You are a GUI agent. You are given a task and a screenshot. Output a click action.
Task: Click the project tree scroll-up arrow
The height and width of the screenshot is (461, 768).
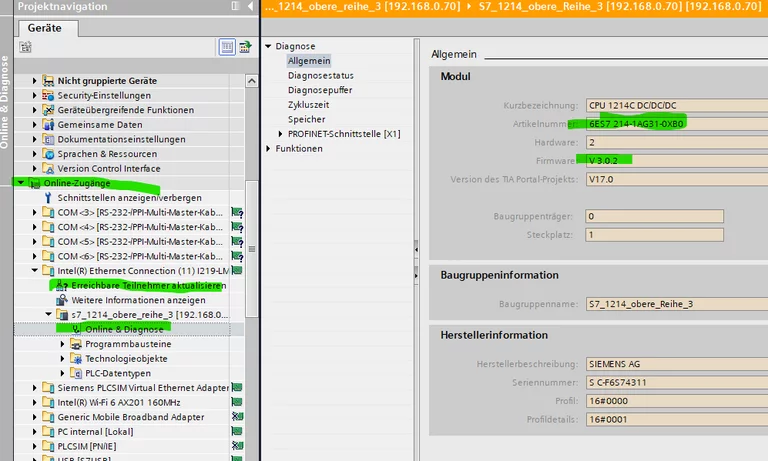(x=252, y=81)
